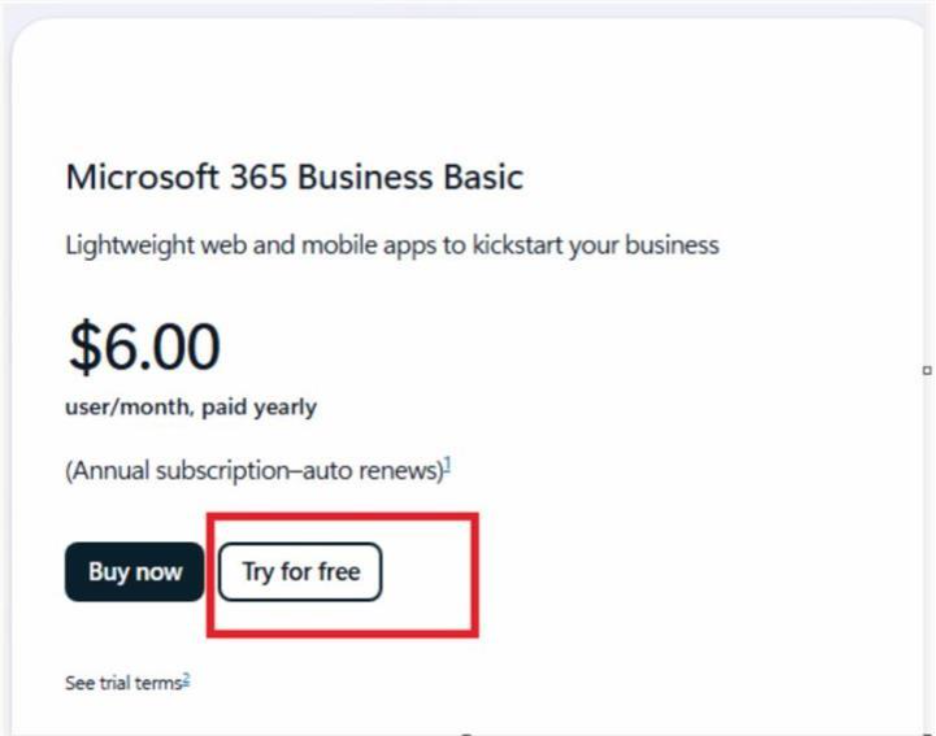Click the user/month, paid yearly label
936x736 pixels.
click(x=190, y=407)
